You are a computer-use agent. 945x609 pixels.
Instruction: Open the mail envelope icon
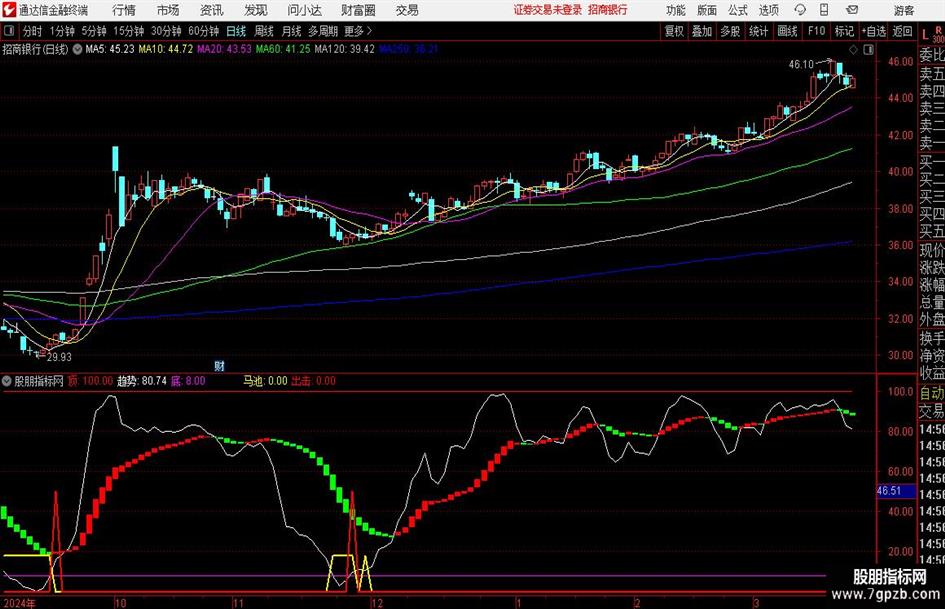852,10
